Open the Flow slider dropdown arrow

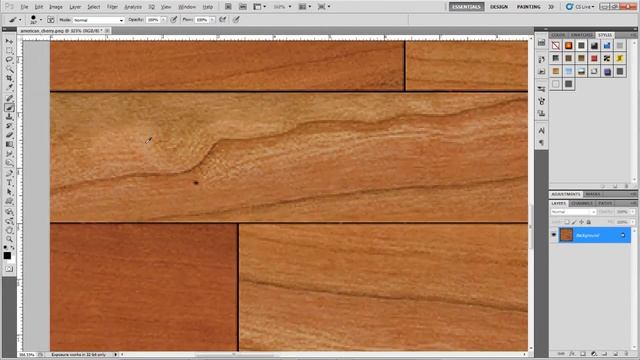click(x=212, y=20)
